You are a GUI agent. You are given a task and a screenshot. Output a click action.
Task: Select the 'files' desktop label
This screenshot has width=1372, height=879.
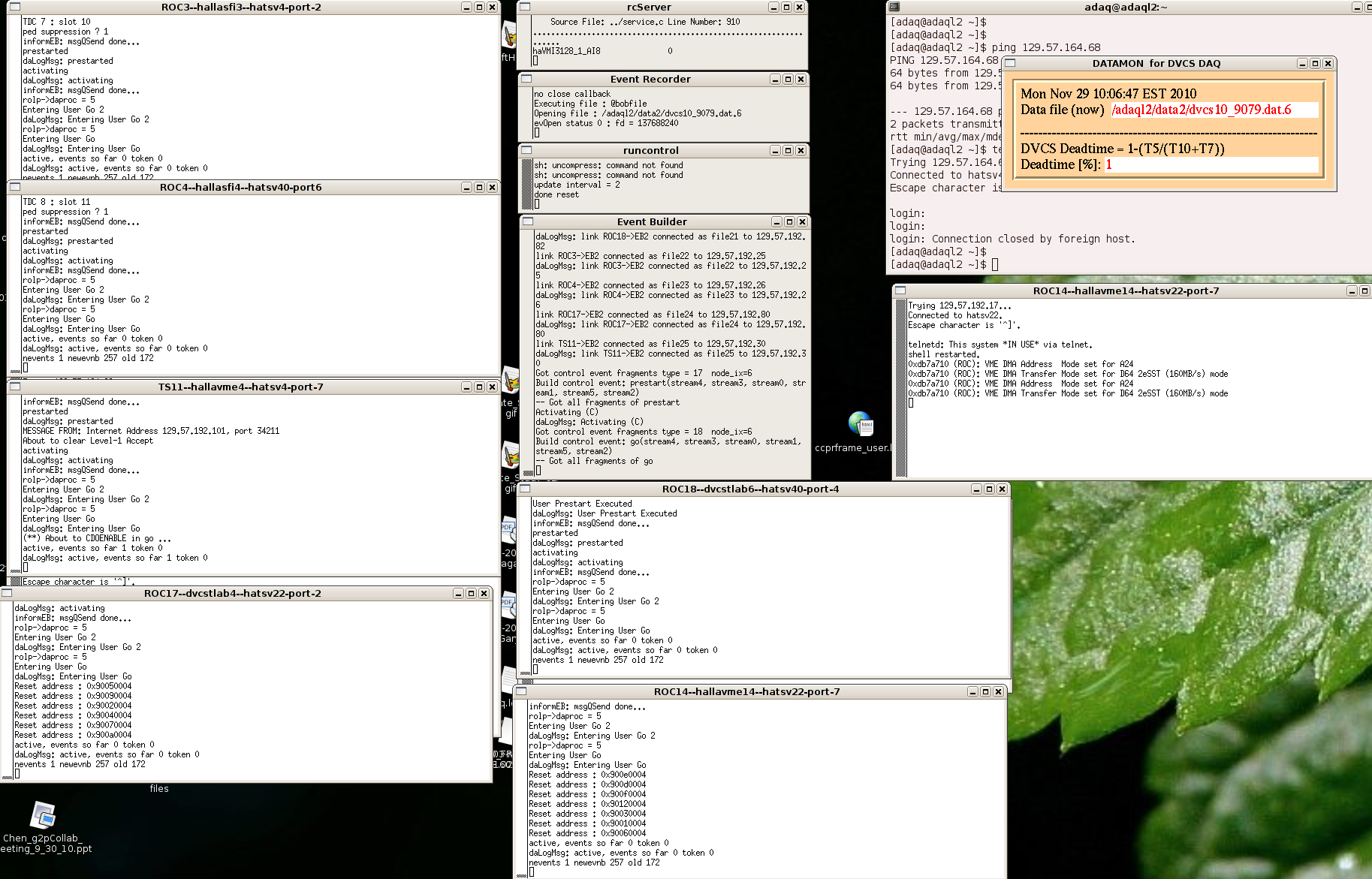pyautogui.click(x=159, y=788)
